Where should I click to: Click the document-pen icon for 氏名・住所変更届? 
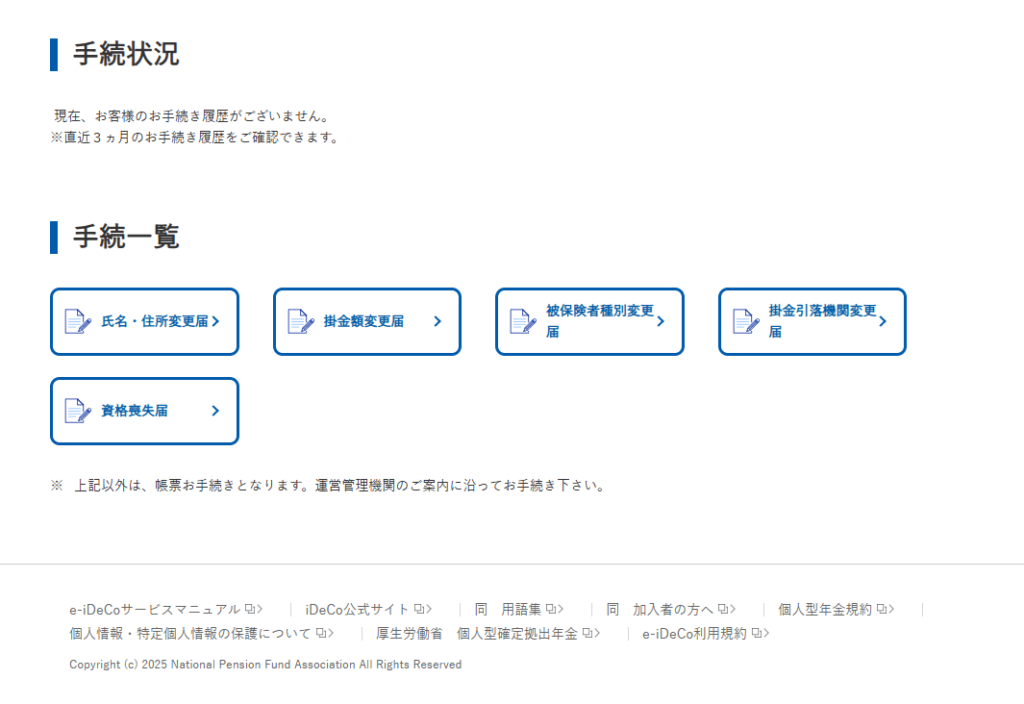pyautogui.click(x=77, y=321)
